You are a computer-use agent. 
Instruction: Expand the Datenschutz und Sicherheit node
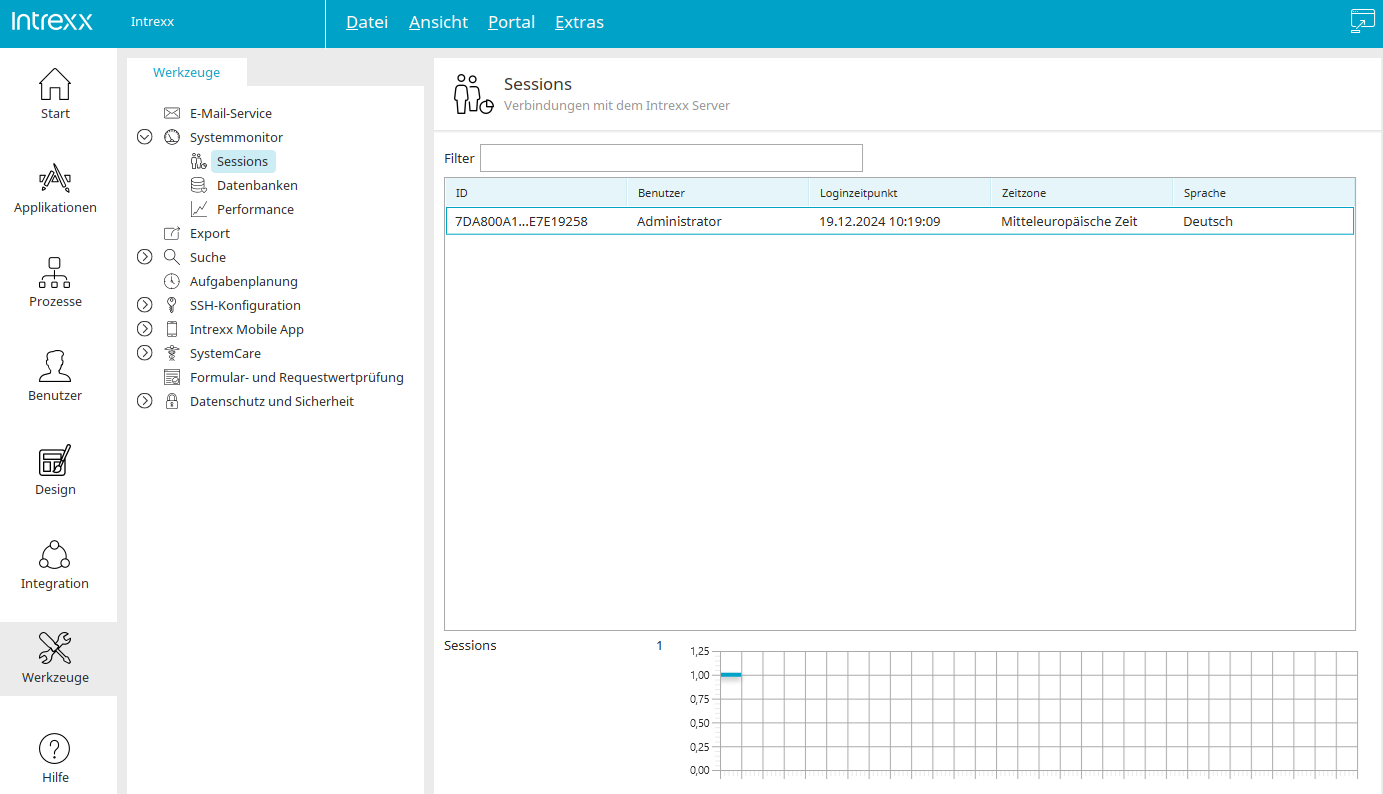[x=144, y=401]
